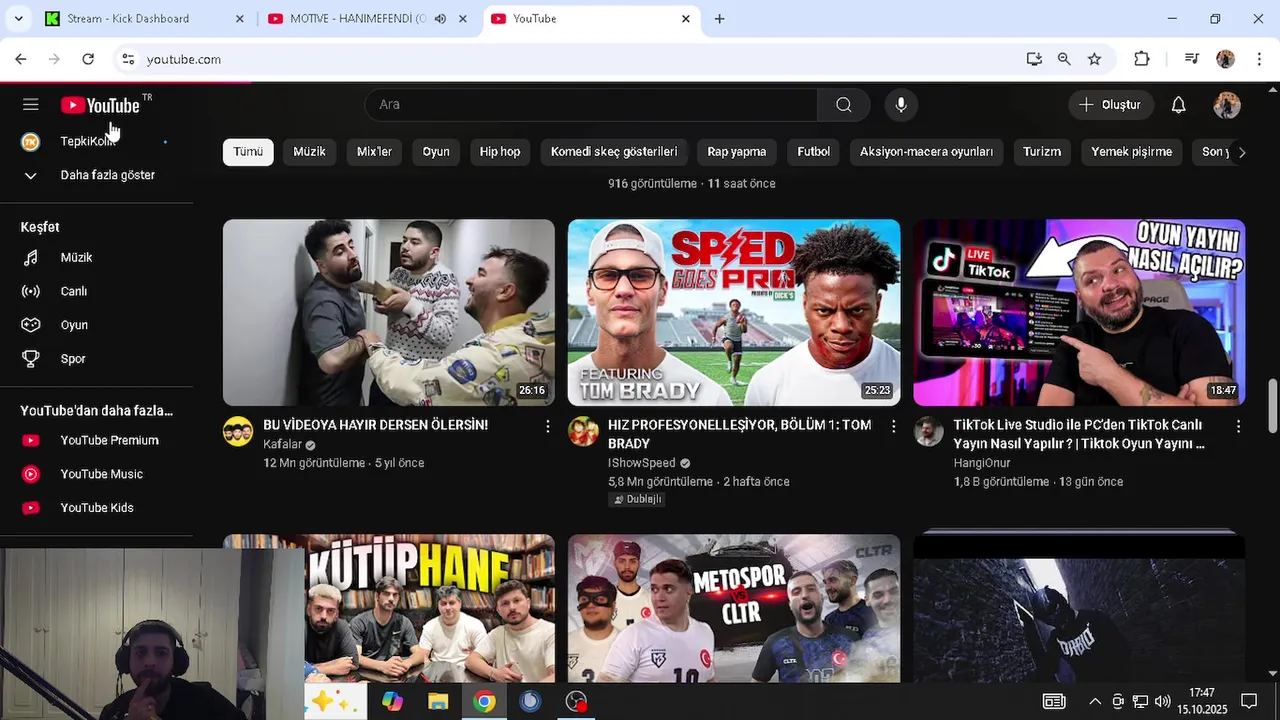The image size is (1280, 720).
Task: Select the Yemek pişirme chip
Action: click(1132, 152)
